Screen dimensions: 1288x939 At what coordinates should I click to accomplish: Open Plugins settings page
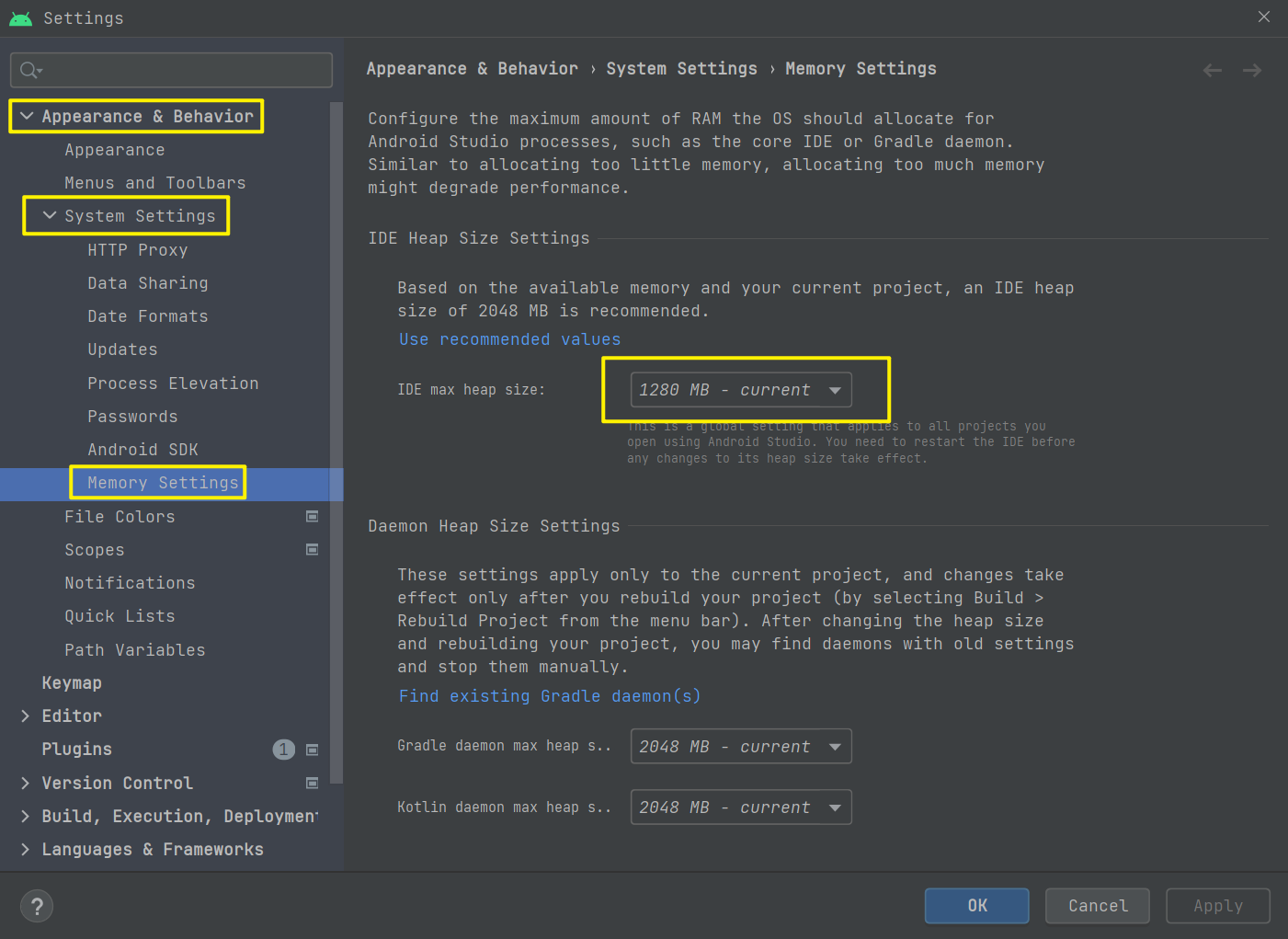pyautogui.click(x=77, y=750)
